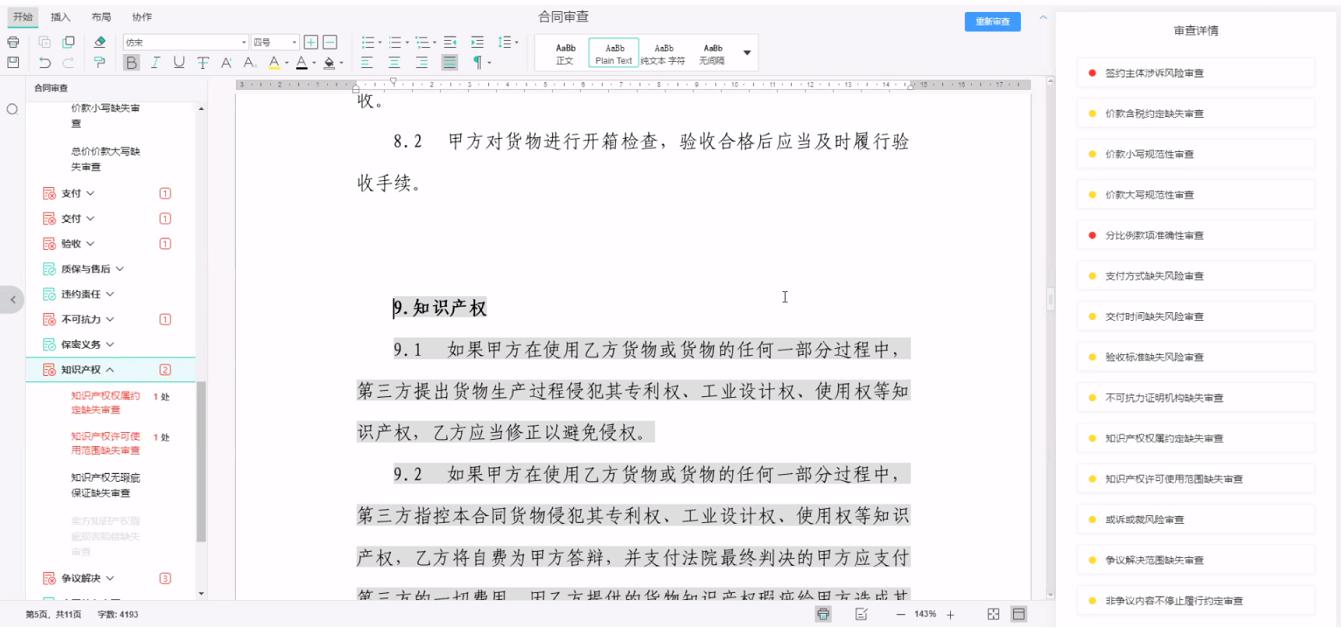Click the print icon in the toolbar
Image resolution: width=1341 pixels, height=628 pixels.
(13, 42)
